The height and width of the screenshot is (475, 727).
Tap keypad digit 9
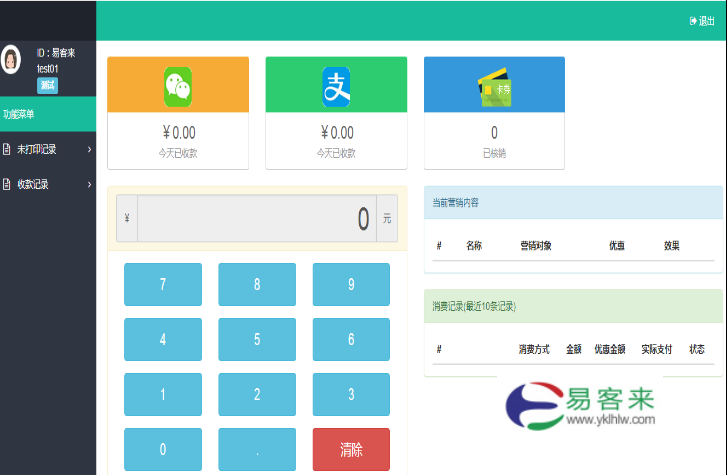pyautogui.click(x=351, y=284)
